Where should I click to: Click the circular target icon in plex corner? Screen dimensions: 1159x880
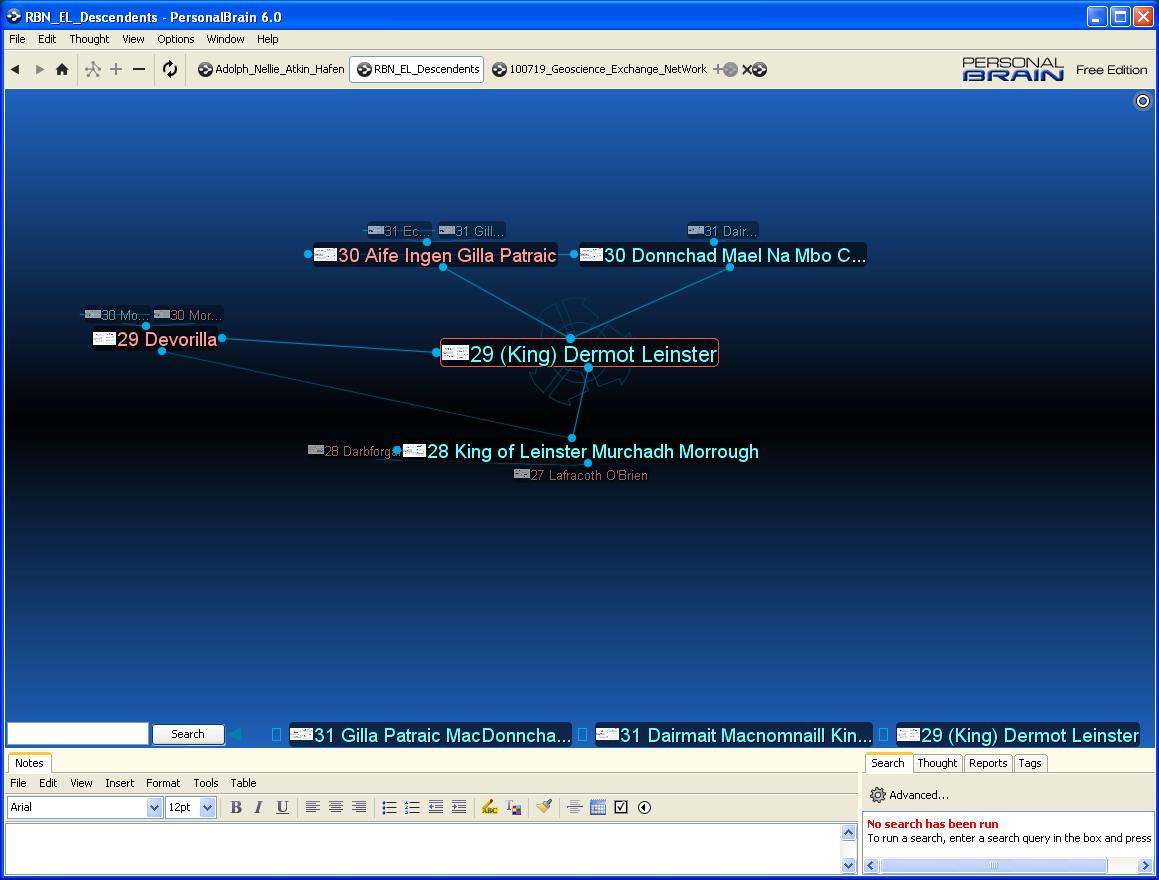[x=1143, y=101]
